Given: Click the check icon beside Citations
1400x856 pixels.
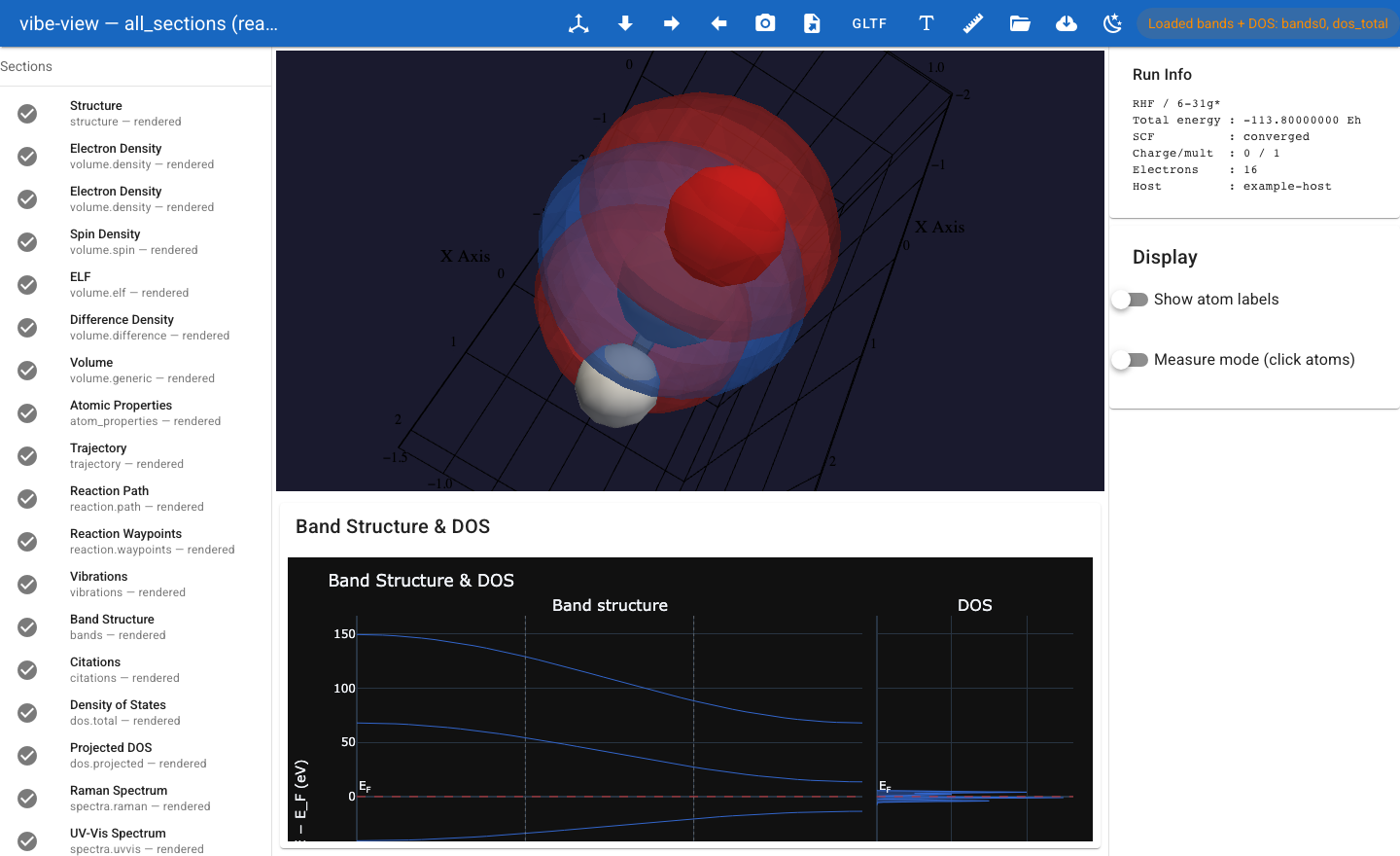Looking at the screenshot, I should coord(27,670).
